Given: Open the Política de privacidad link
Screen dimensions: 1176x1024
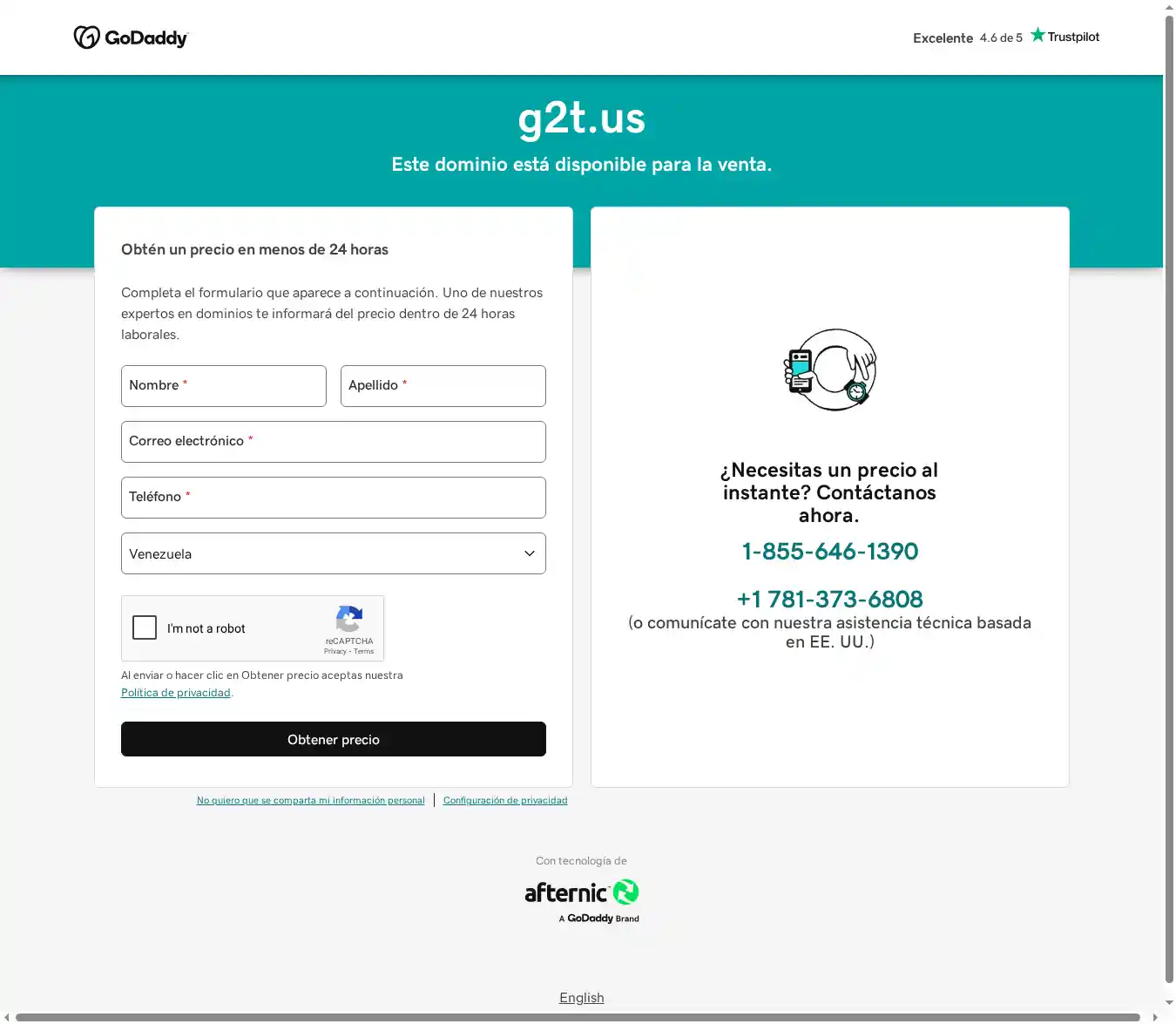Looking at the screenshot, I should (176, 693).
